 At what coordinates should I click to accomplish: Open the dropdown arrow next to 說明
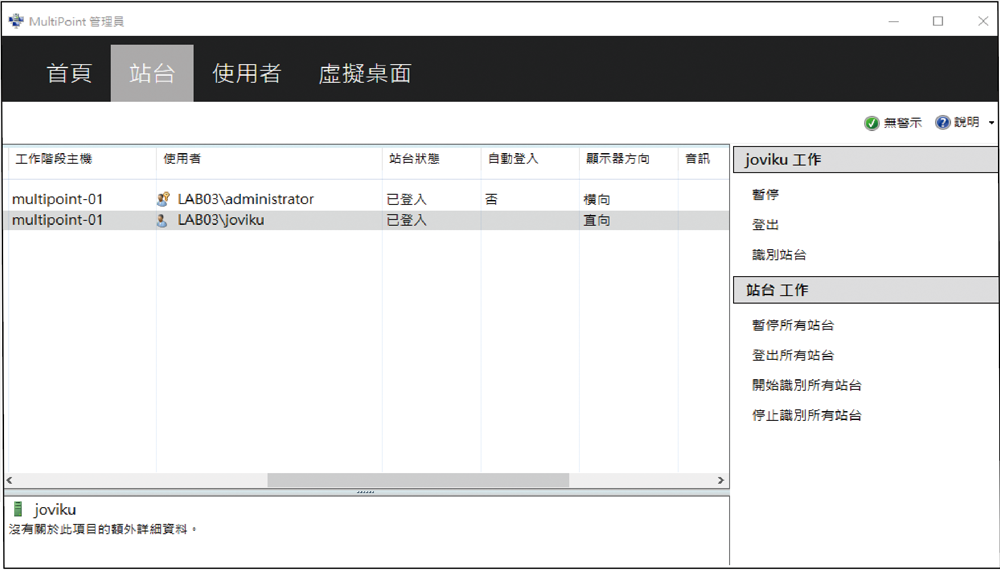(x=991, y=122)
